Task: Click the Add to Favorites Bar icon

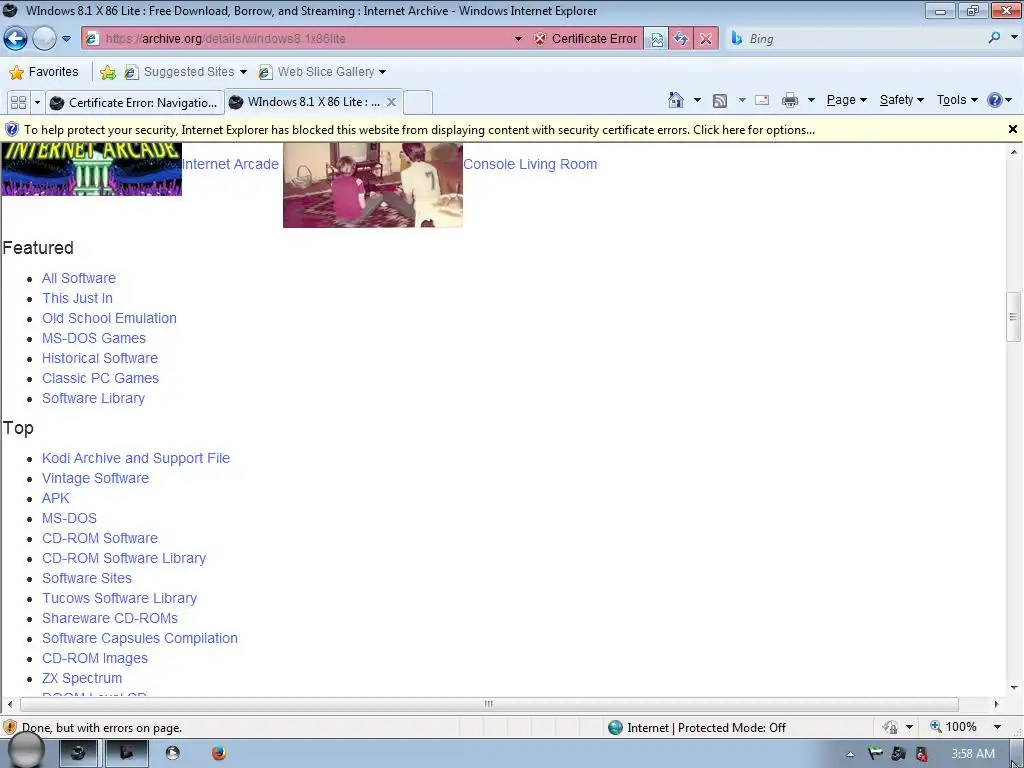Action: 108,72
